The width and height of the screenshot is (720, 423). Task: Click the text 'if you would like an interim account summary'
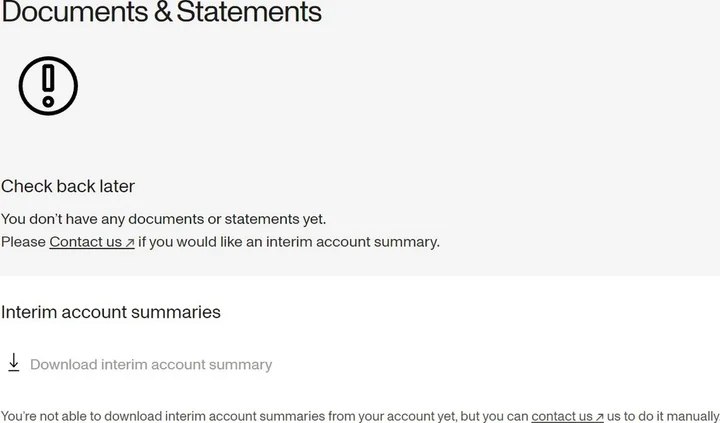(289, 241)
